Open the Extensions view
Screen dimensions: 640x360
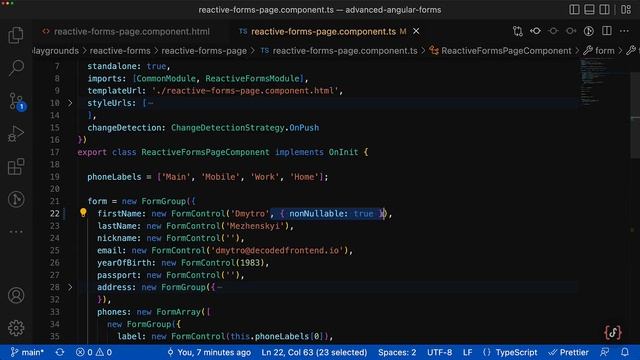click(16, 167)
